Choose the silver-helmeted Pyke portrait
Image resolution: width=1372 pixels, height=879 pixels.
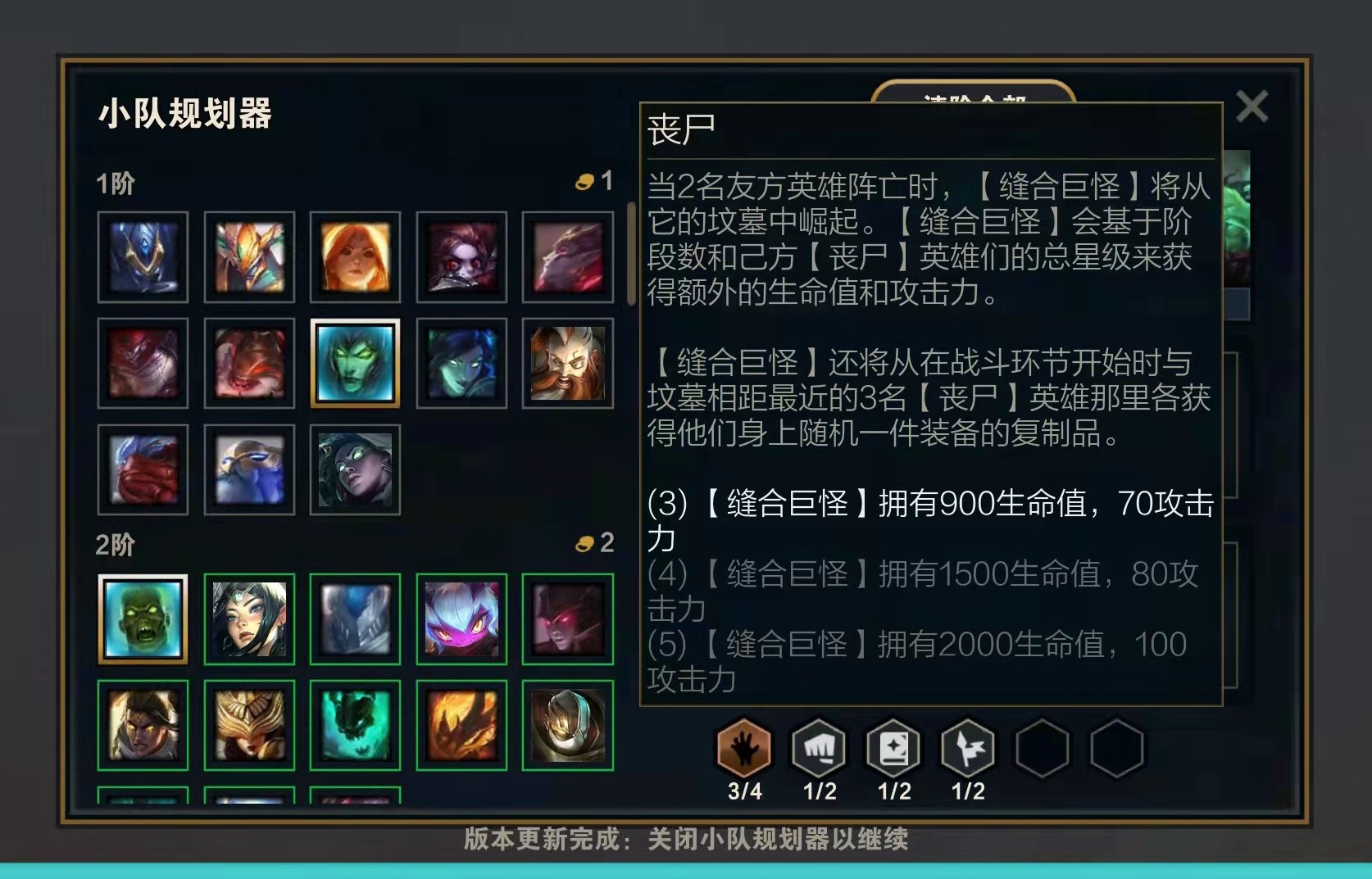pos(567,725)
